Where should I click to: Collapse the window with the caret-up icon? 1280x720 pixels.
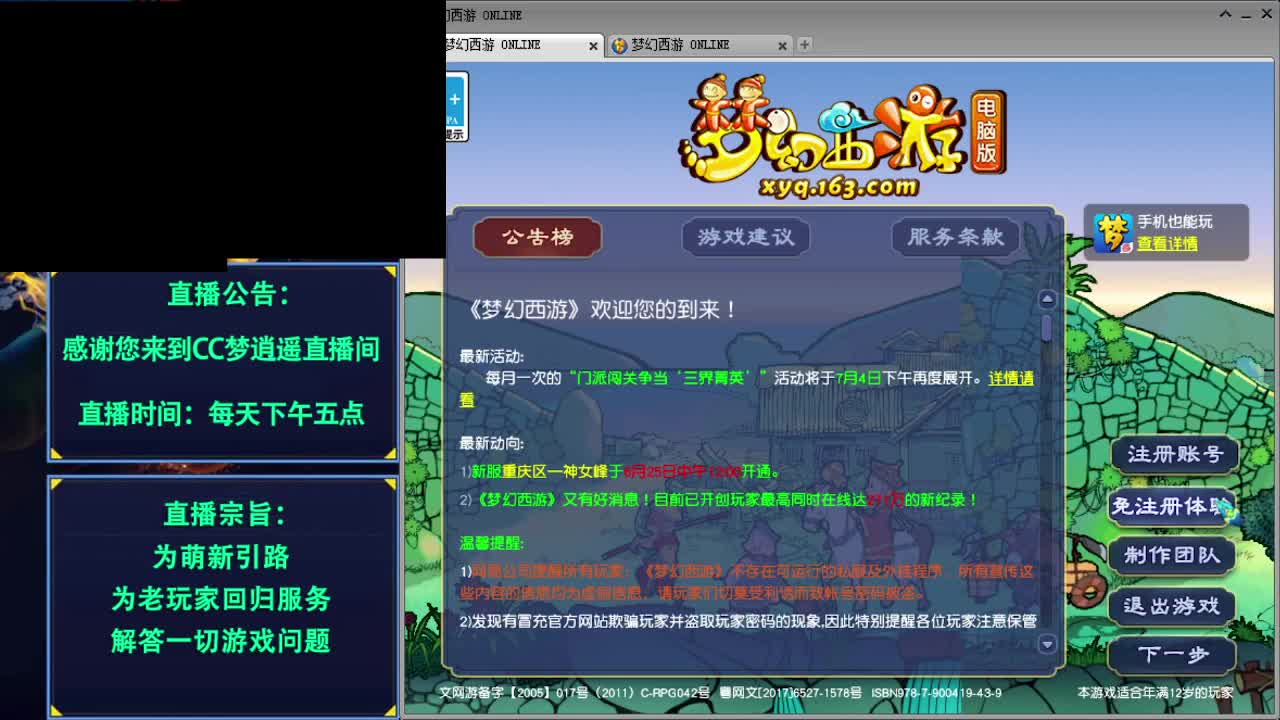[x=1225, y=15]
